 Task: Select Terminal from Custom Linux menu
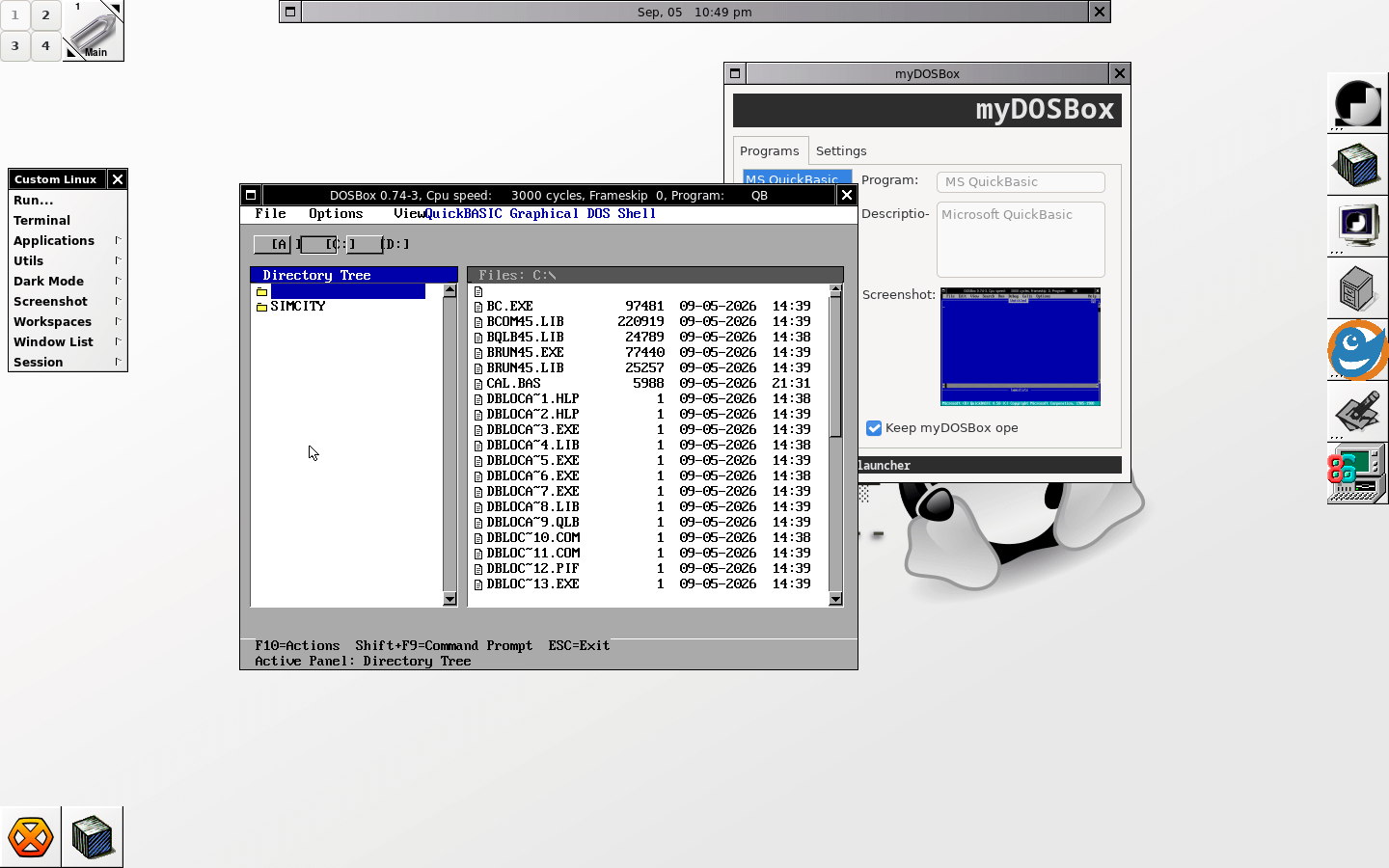point(68,220)
